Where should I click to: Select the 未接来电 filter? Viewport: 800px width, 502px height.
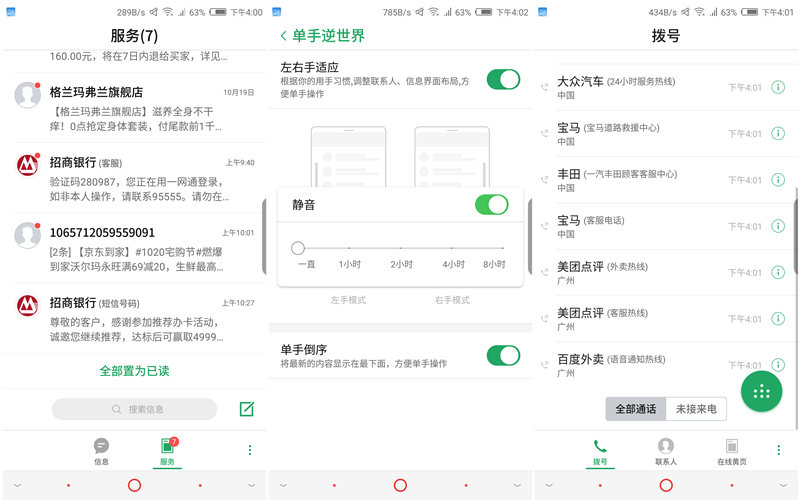[696, 409]
